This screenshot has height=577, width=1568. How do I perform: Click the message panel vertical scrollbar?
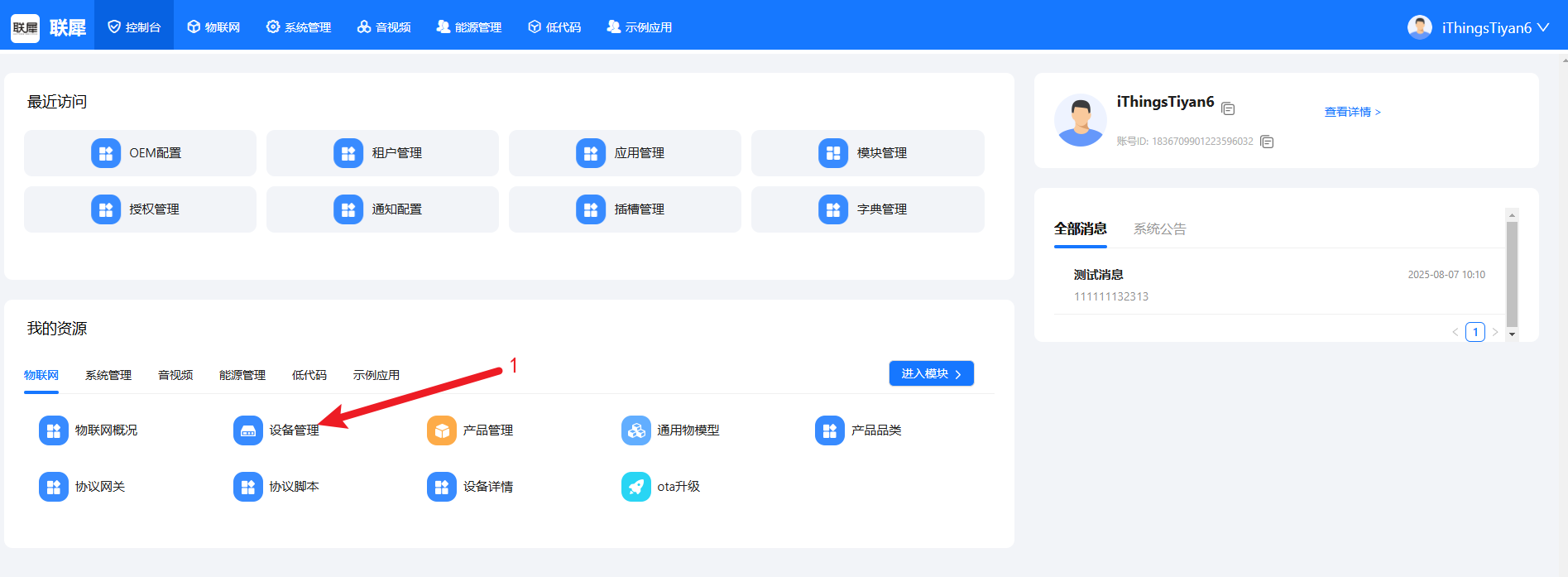pos(1512,273)
